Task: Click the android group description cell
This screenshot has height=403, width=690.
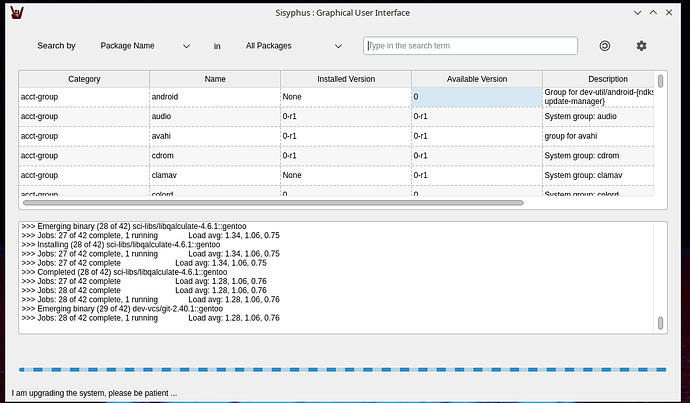Action: (x=598, y=97)
